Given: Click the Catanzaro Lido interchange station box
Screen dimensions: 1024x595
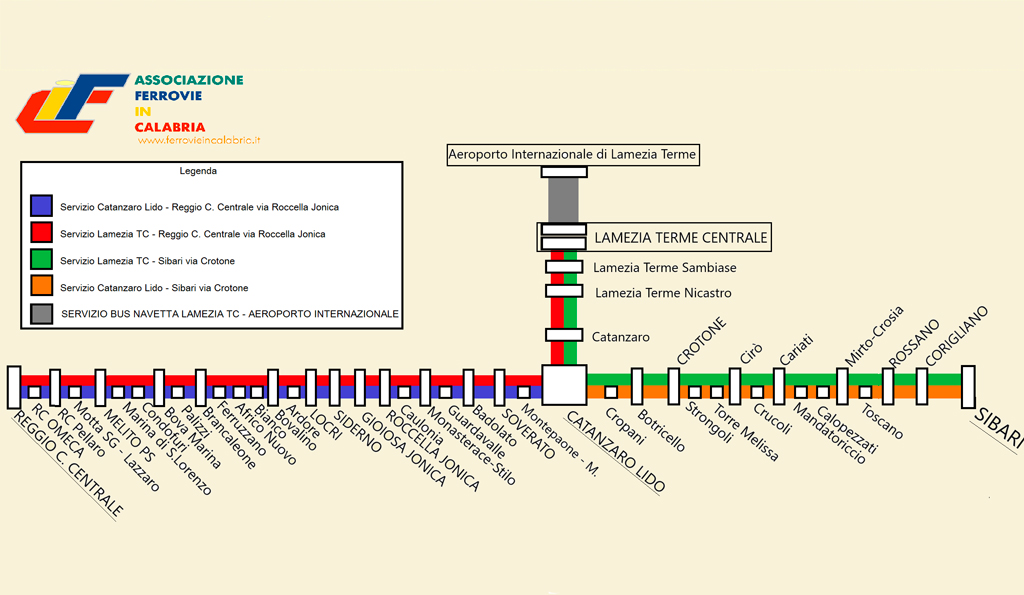Looking at the screenshot, I should (564, 385).
